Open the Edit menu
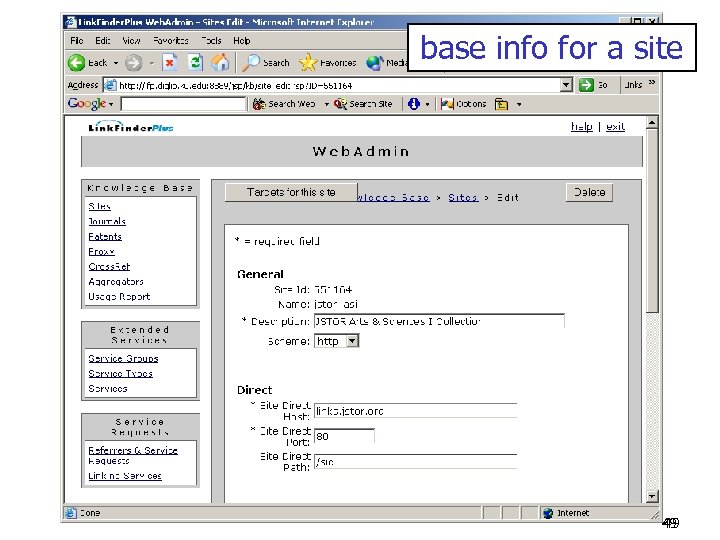This screenshot has height=540, width=720. pyautogui.click(x=102, y=41)
